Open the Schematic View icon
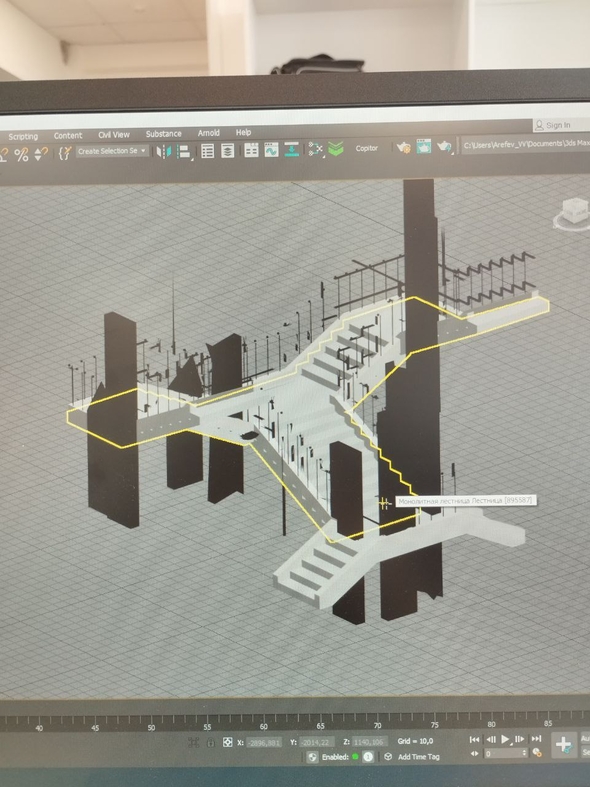The width and height of the screenshot is (590, 787). pyautogui.click(x=316, y=149)
